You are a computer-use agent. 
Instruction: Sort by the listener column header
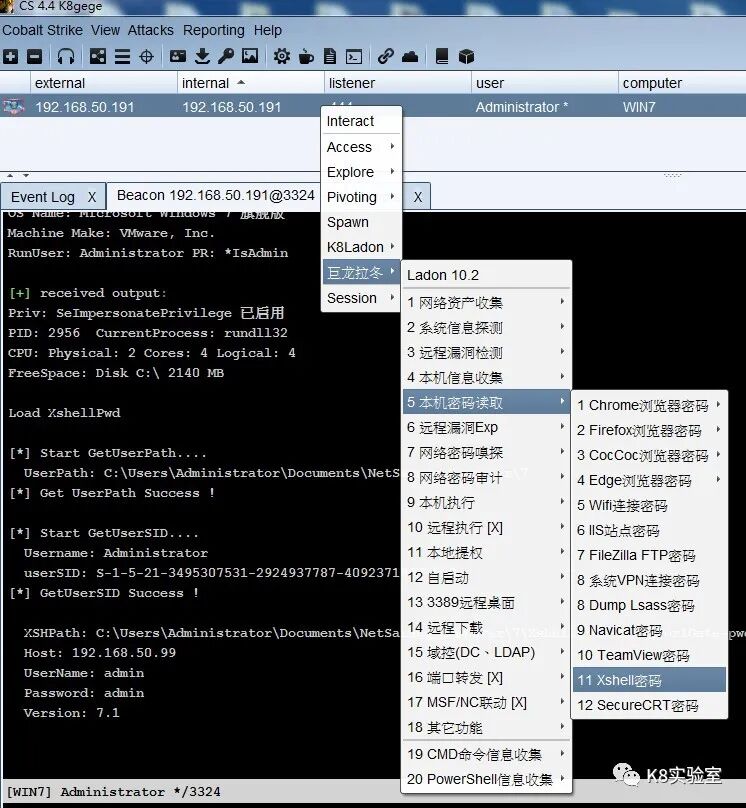[397, 83]
